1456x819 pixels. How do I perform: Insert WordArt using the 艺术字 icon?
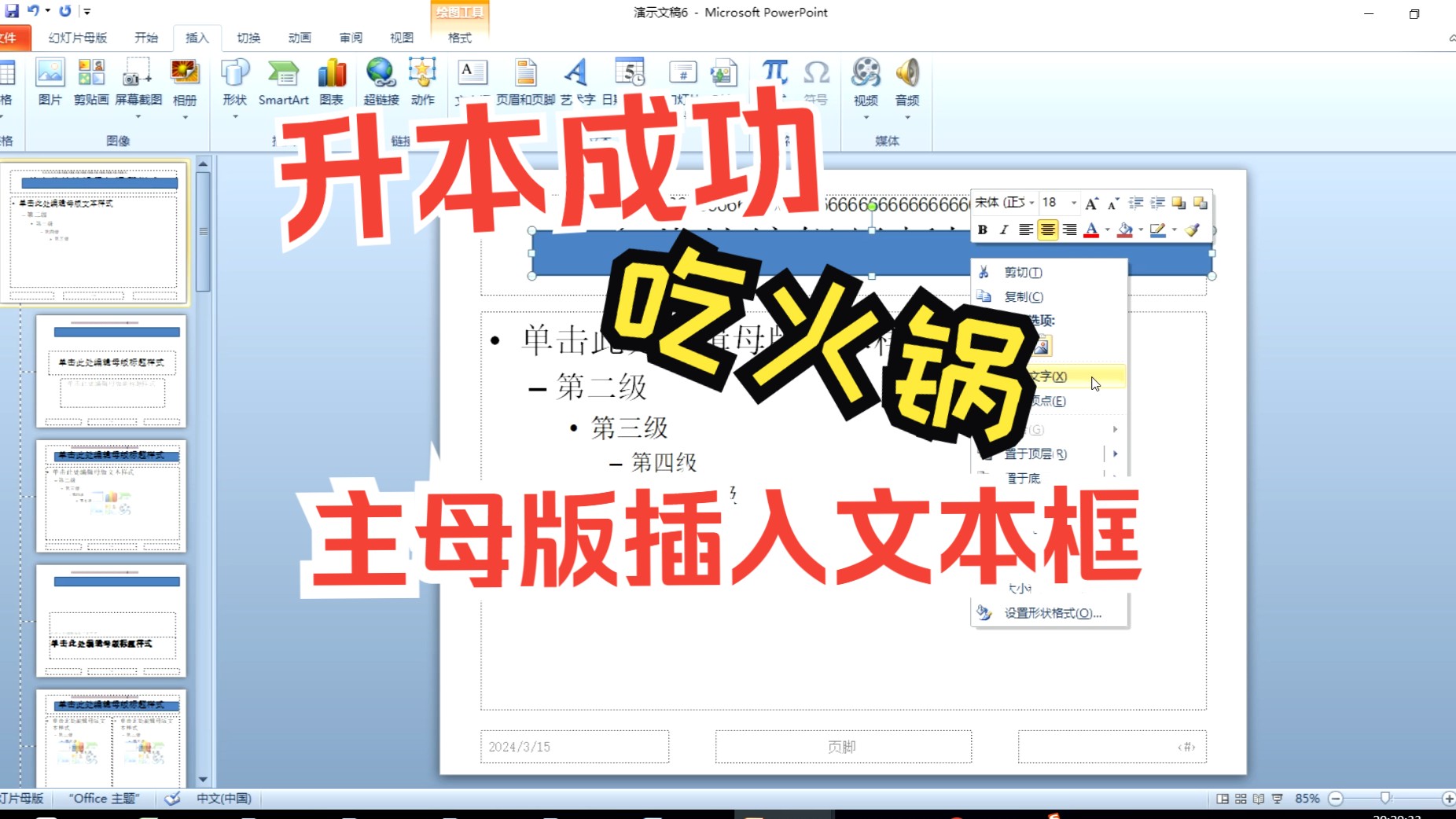(x=575, y=83)
